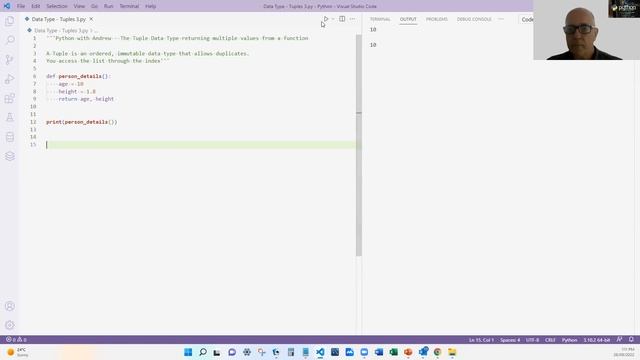The width and height of the screenshot is (640, 360).
Task: Switch to Visual Studio Code taskbar icon
Action: pyautogui.click(x=320, y=352)
